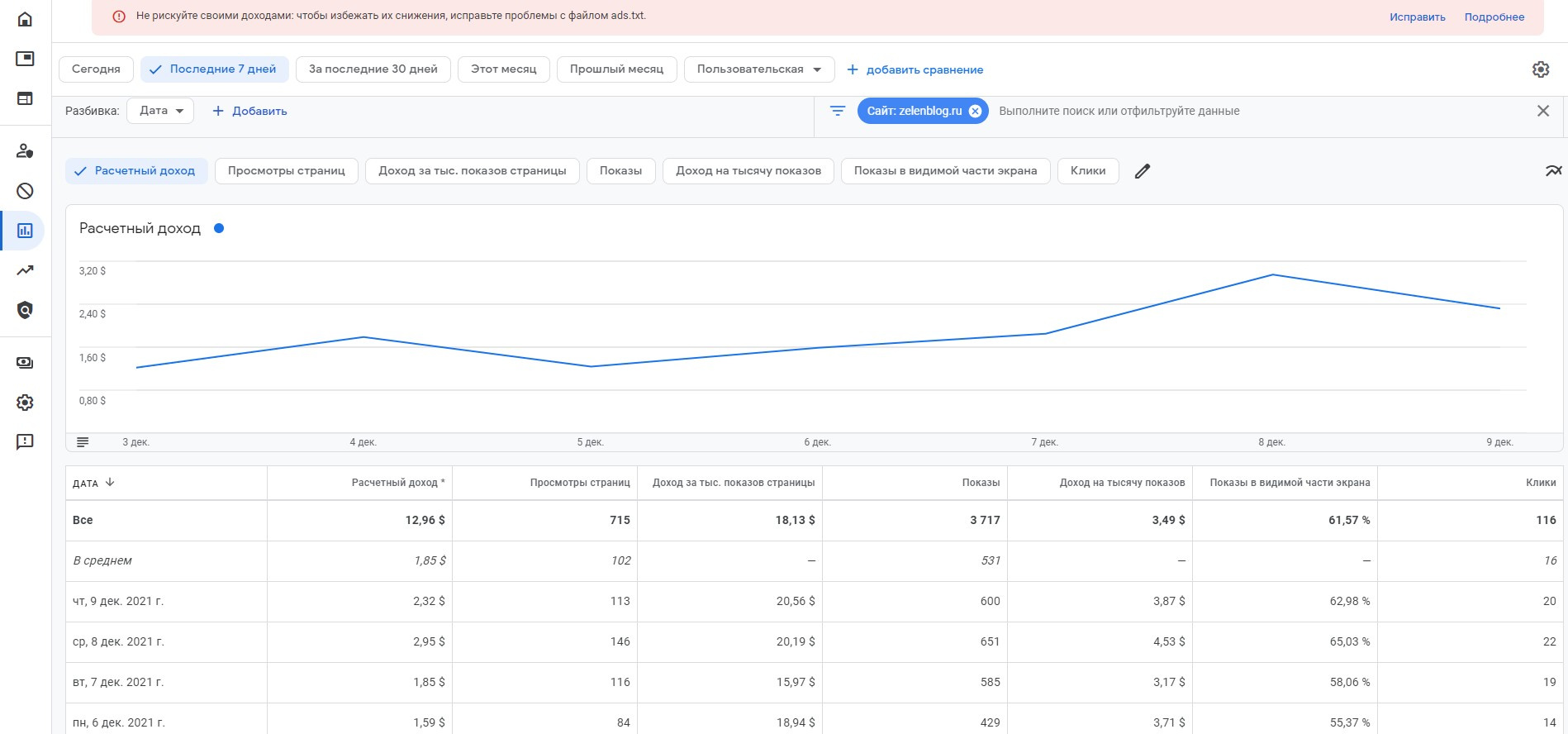Enable the Просмотры страниц metric chip
1568x734 pixels.
click(x=286, y=171)
